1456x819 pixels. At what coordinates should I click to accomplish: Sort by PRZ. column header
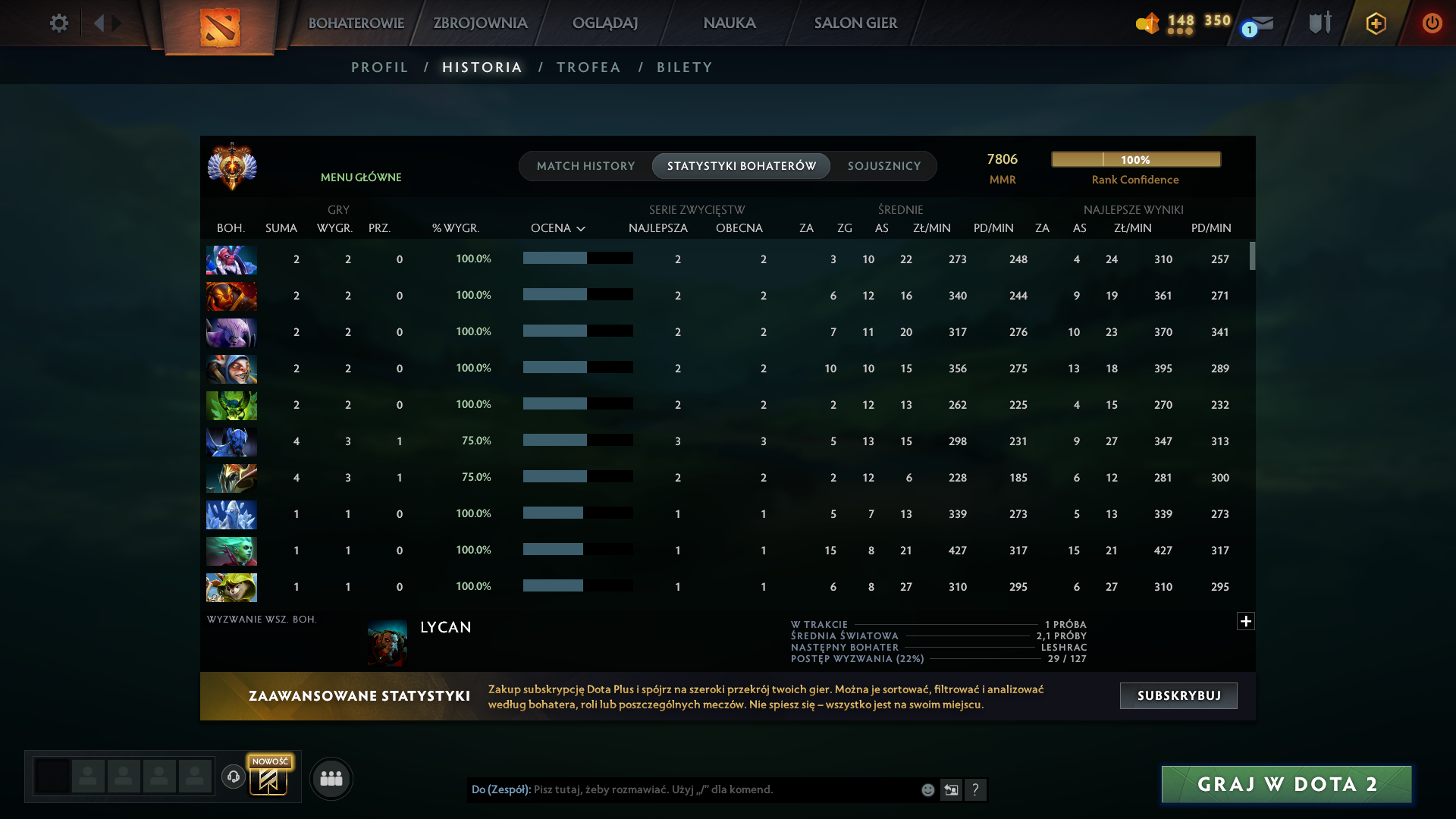click(379, 228)
